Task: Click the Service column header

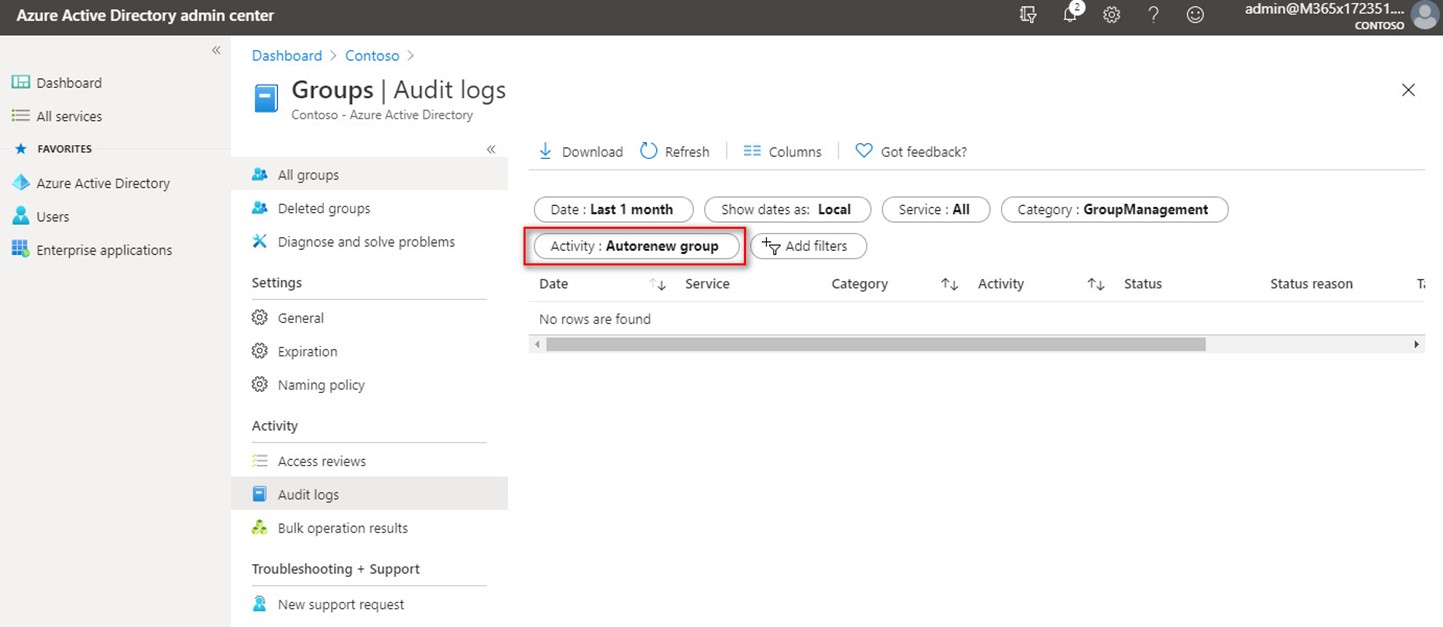Action: coord(707,284)
